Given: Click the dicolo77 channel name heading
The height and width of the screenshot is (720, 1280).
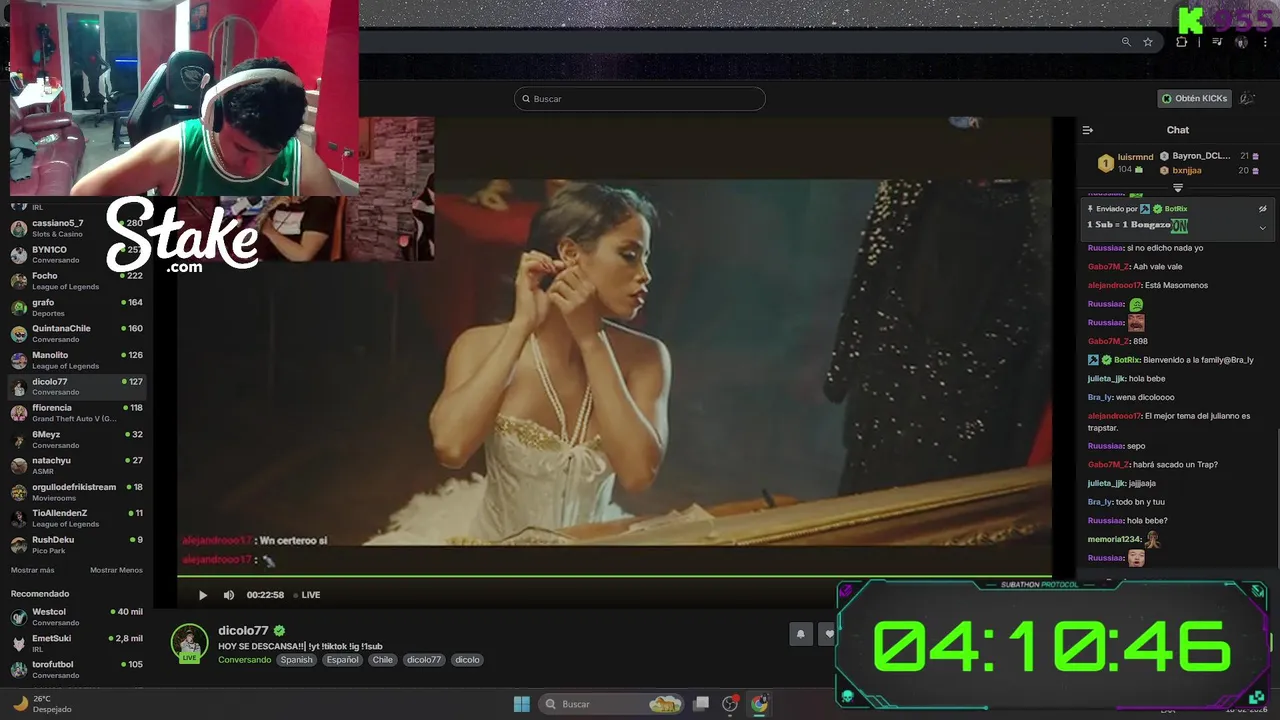Looking at the screenshot, I should pos(244,631).
